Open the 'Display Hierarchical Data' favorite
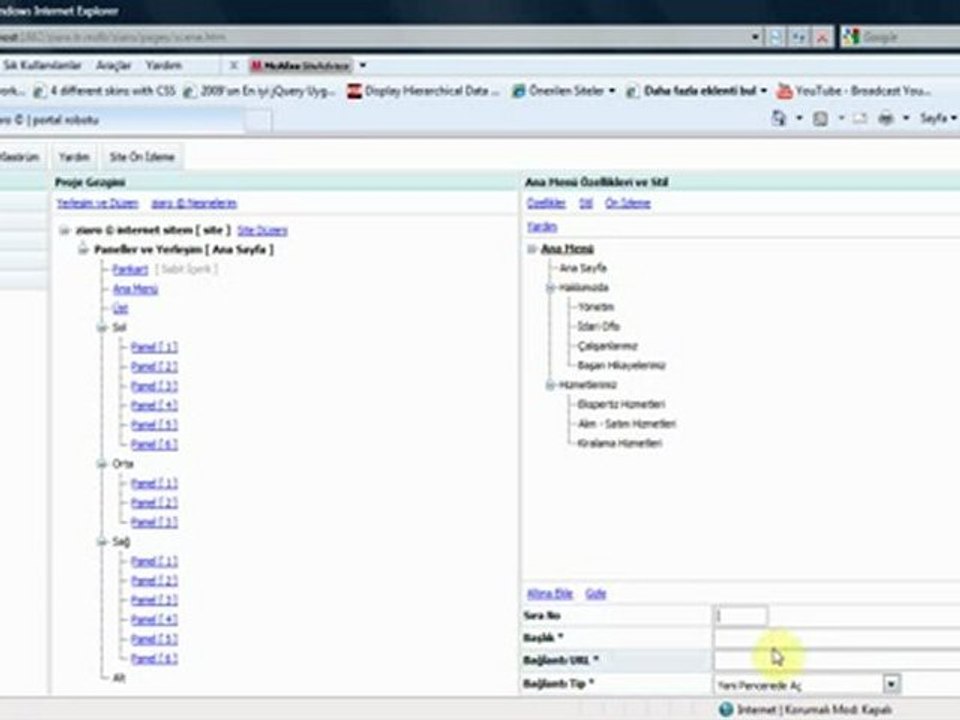The image size is (960, 720). (424, 91)
